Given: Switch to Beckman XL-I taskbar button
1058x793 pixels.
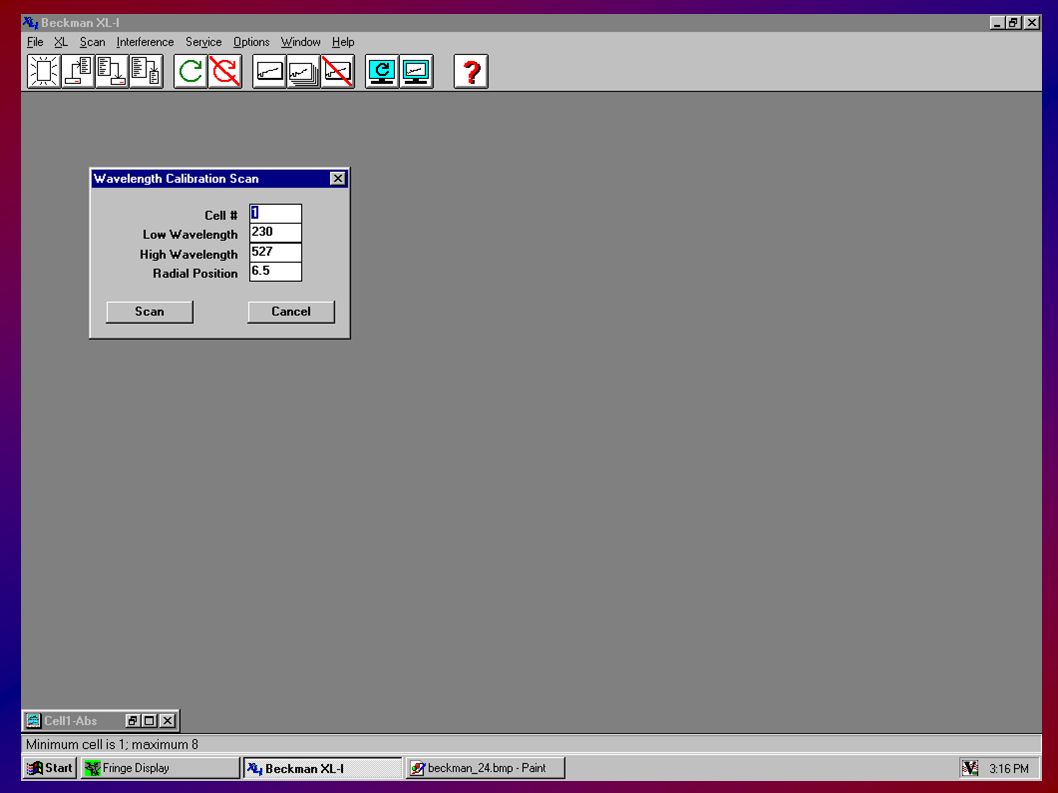Looking at the screenshot, I should (x=323, y=768).
